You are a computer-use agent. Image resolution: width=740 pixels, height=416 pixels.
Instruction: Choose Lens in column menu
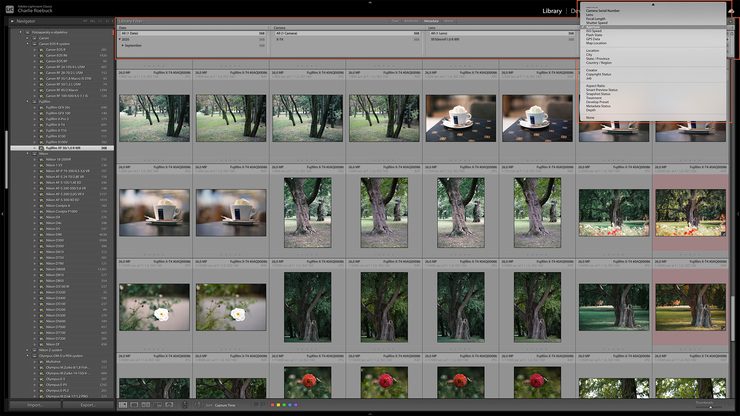point(589,15)
